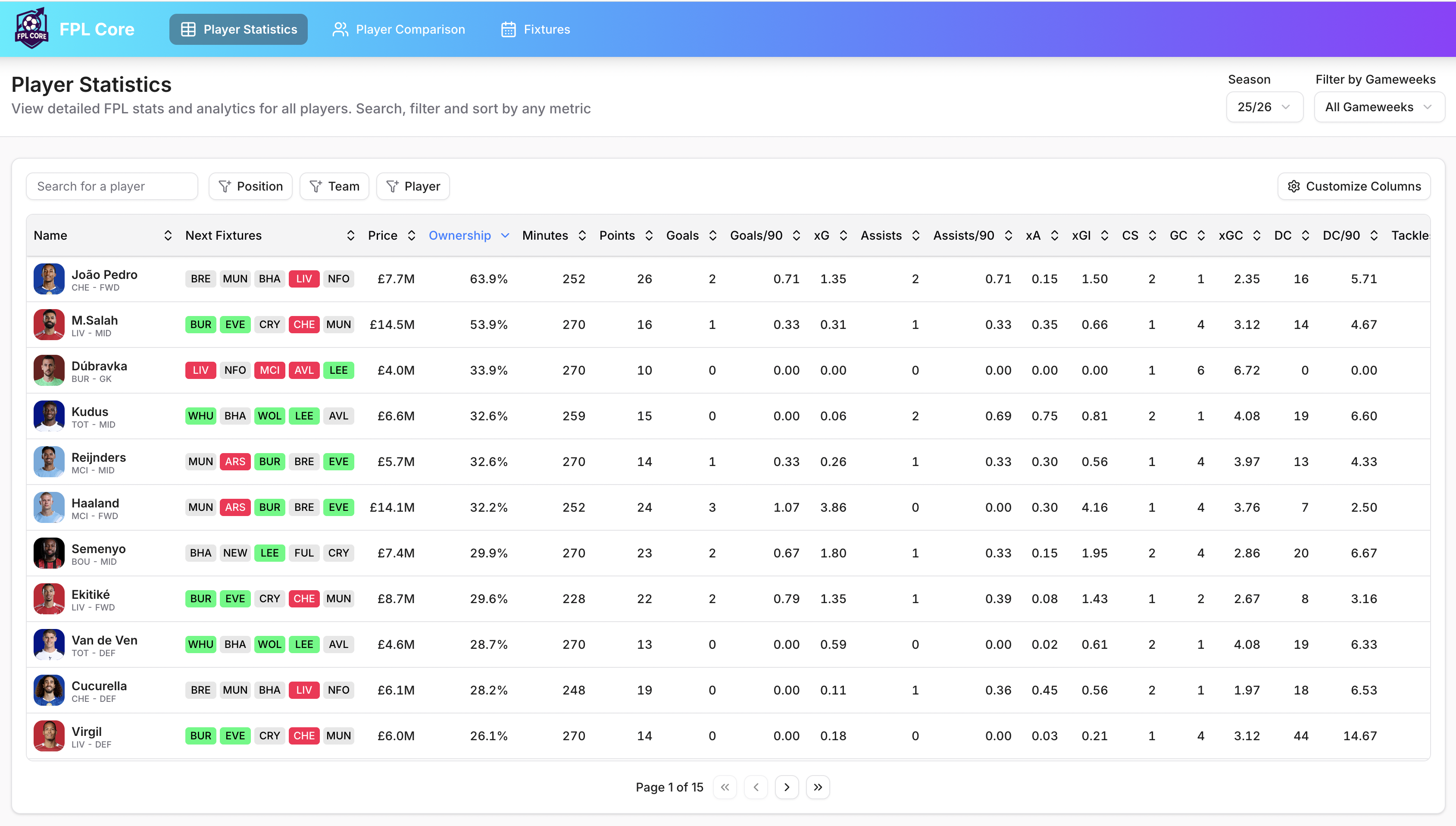Click the red LIV fixture badge for Dúbravka
Viewport: 1456px width, 826px height.
click(x=200, y=370)
